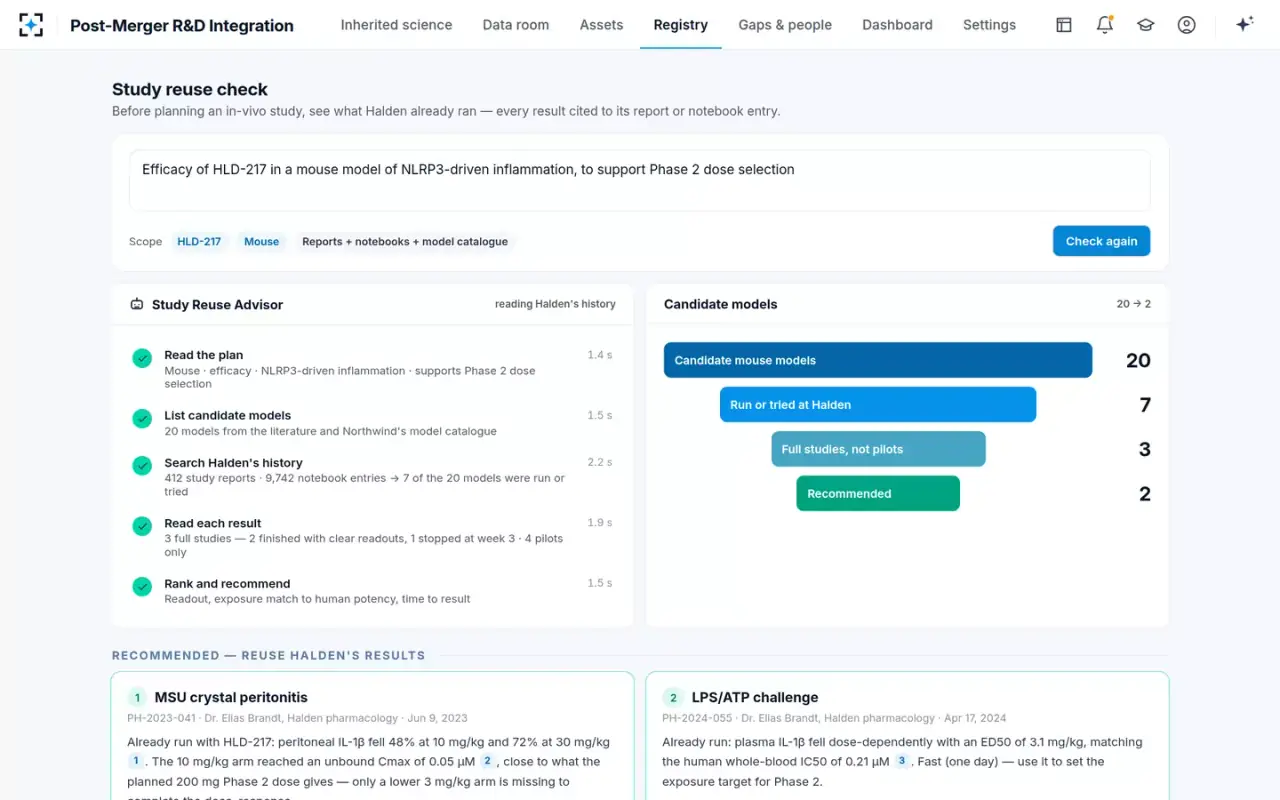Click the LPS/ATP challenge card title
This screenshot has width=1280, height=800.
pos(755,697)
